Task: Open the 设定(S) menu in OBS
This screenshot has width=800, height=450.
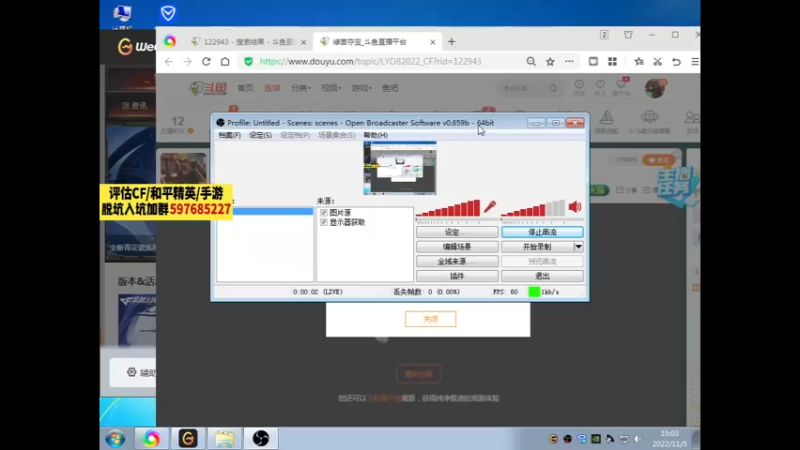Action: point(260,135)
